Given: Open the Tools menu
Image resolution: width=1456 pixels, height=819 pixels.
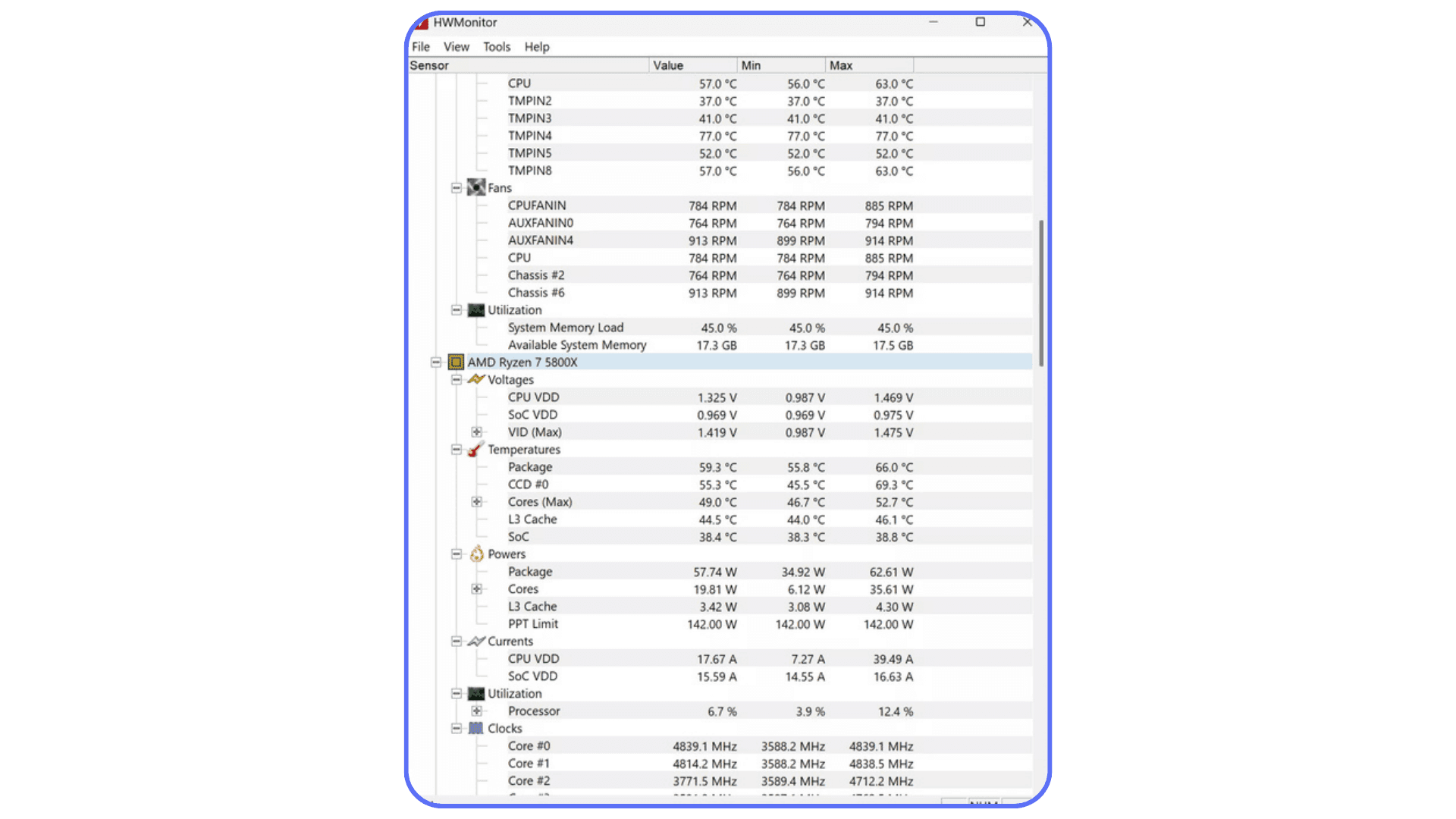Looking at the screenshot, I should click(x=497, y=47).
